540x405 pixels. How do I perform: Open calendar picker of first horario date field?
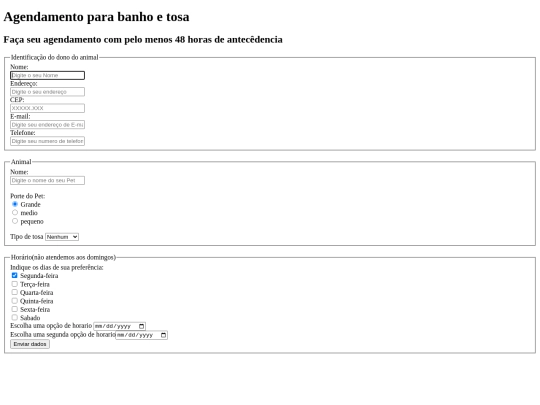click(141, 326)
